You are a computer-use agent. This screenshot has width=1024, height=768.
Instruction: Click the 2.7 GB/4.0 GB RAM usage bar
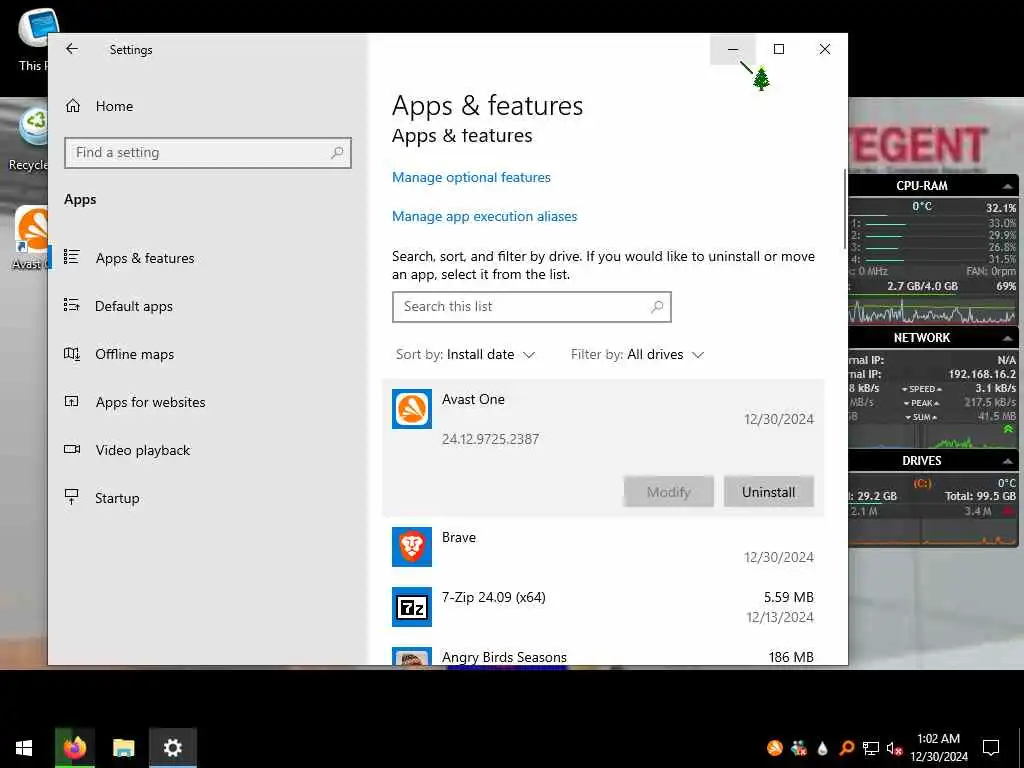point(922,286)
